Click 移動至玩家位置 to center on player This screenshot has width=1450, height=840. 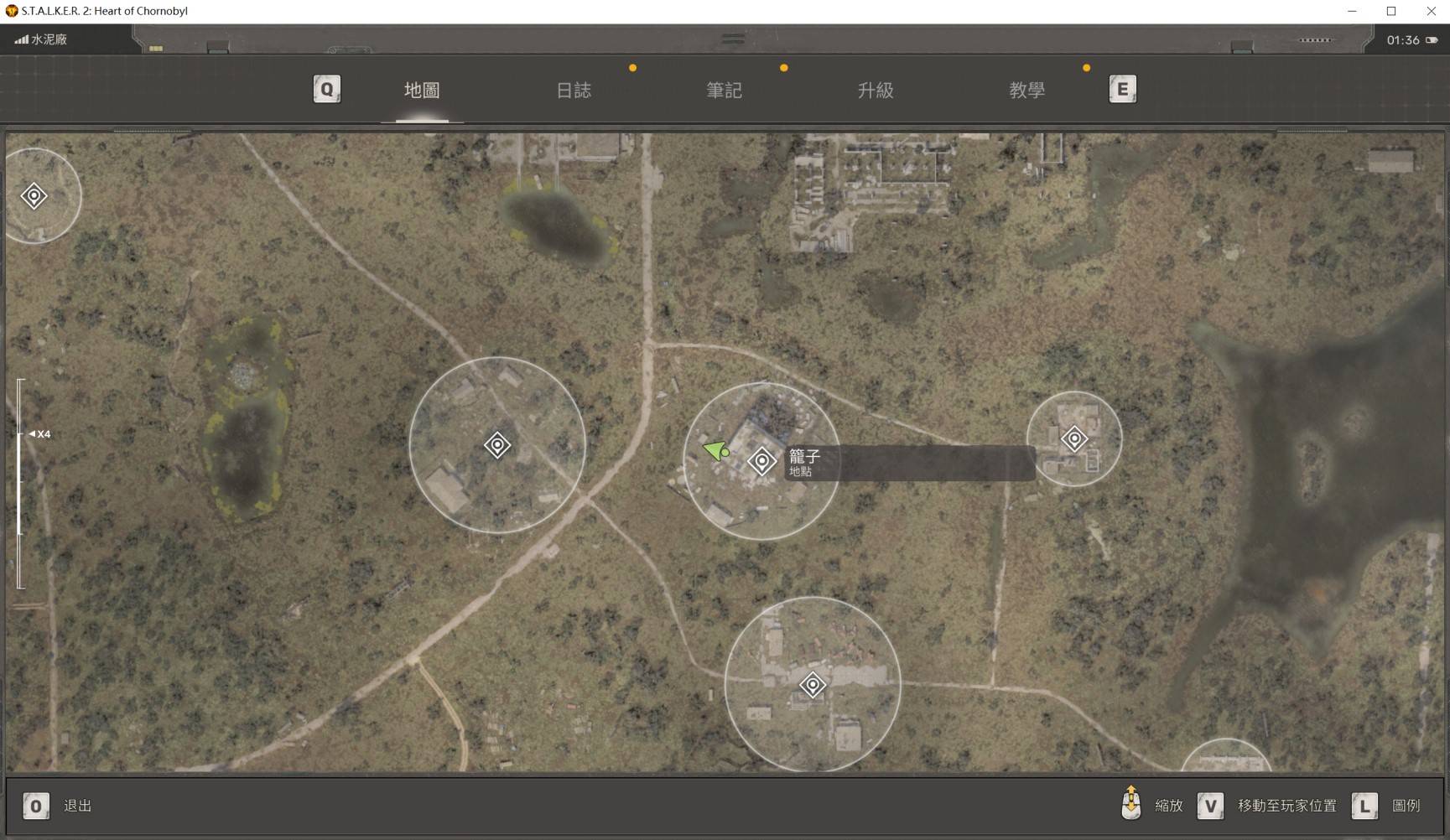point(1287,806)
